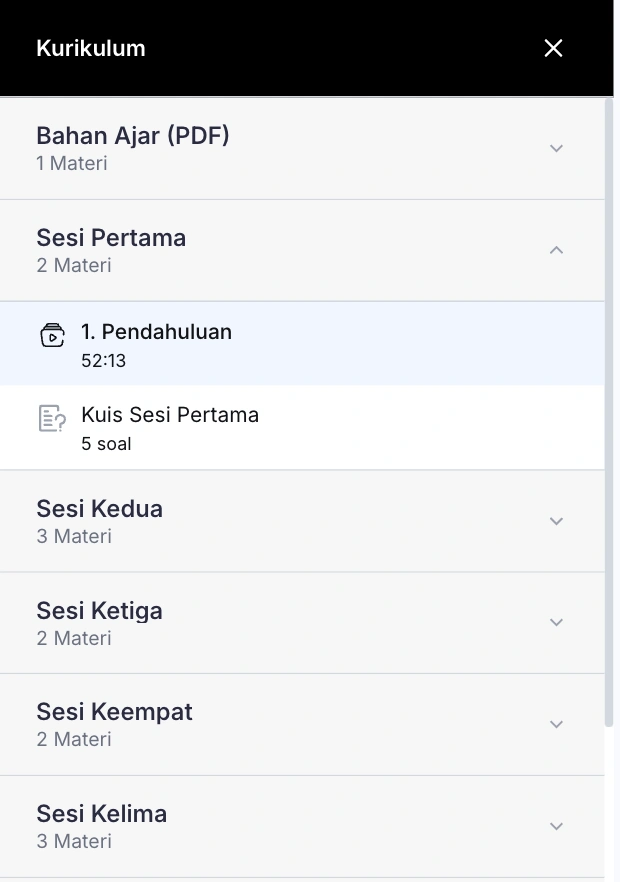Click the Kurikulum header title

90,48
